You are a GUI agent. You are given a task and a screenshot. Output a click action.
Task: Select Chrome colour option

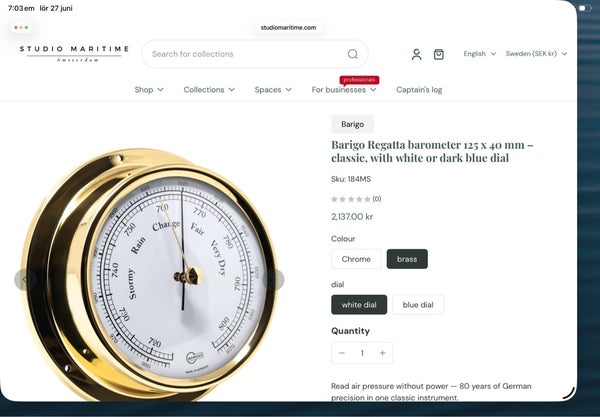coord(356,259)
